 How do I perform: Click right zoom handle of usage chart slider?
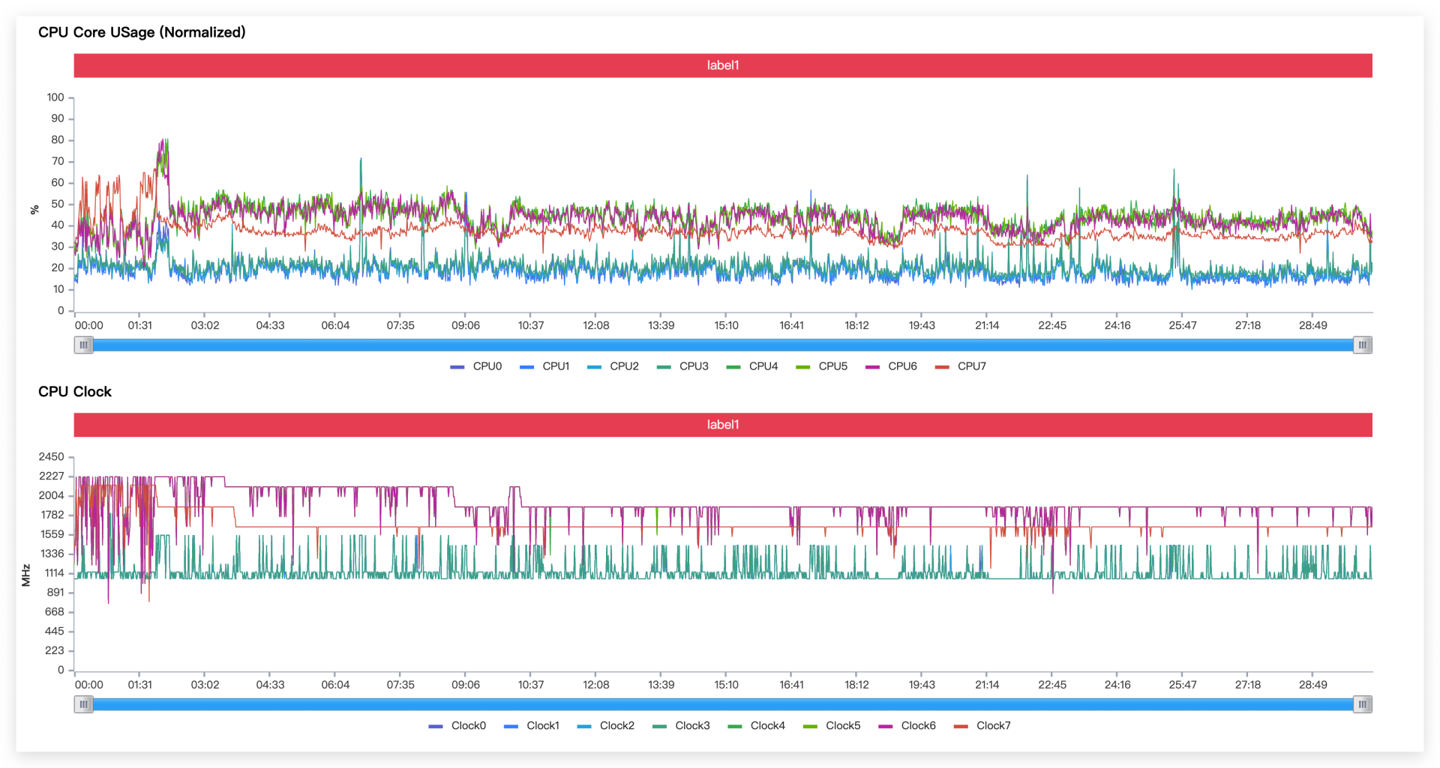(1362, 345)
